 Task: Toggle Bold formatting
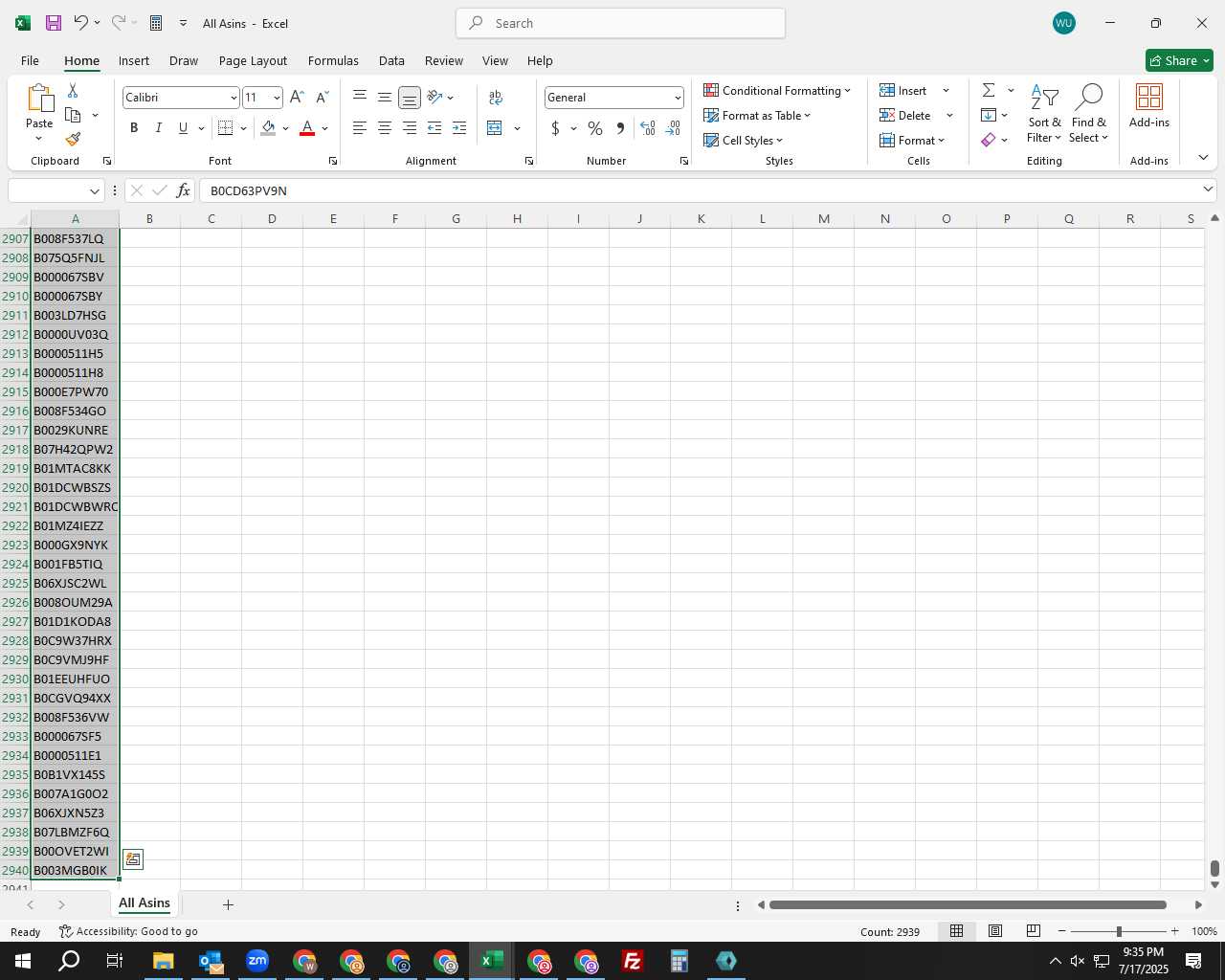point(134,128)
